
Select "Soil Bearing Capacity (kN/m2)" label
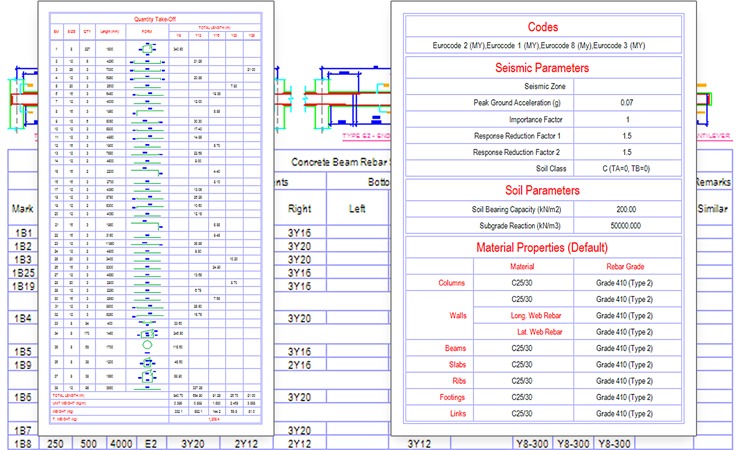(516, 209)
